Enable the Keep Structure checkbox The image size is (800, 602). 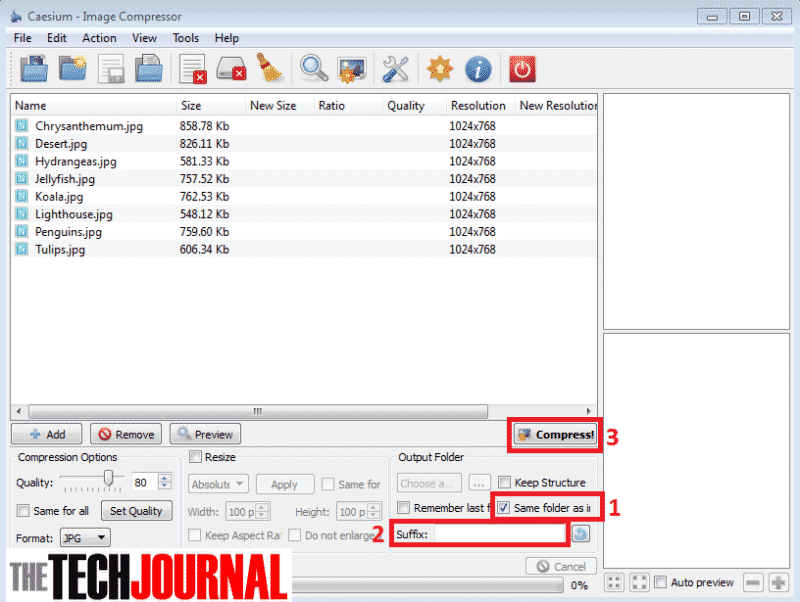[x=505, y=483]
